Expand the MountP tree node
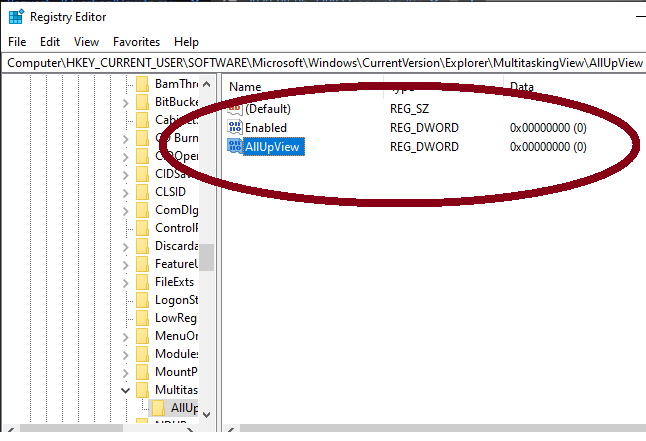This screenshot has height=441, width=646. (126, 373)
